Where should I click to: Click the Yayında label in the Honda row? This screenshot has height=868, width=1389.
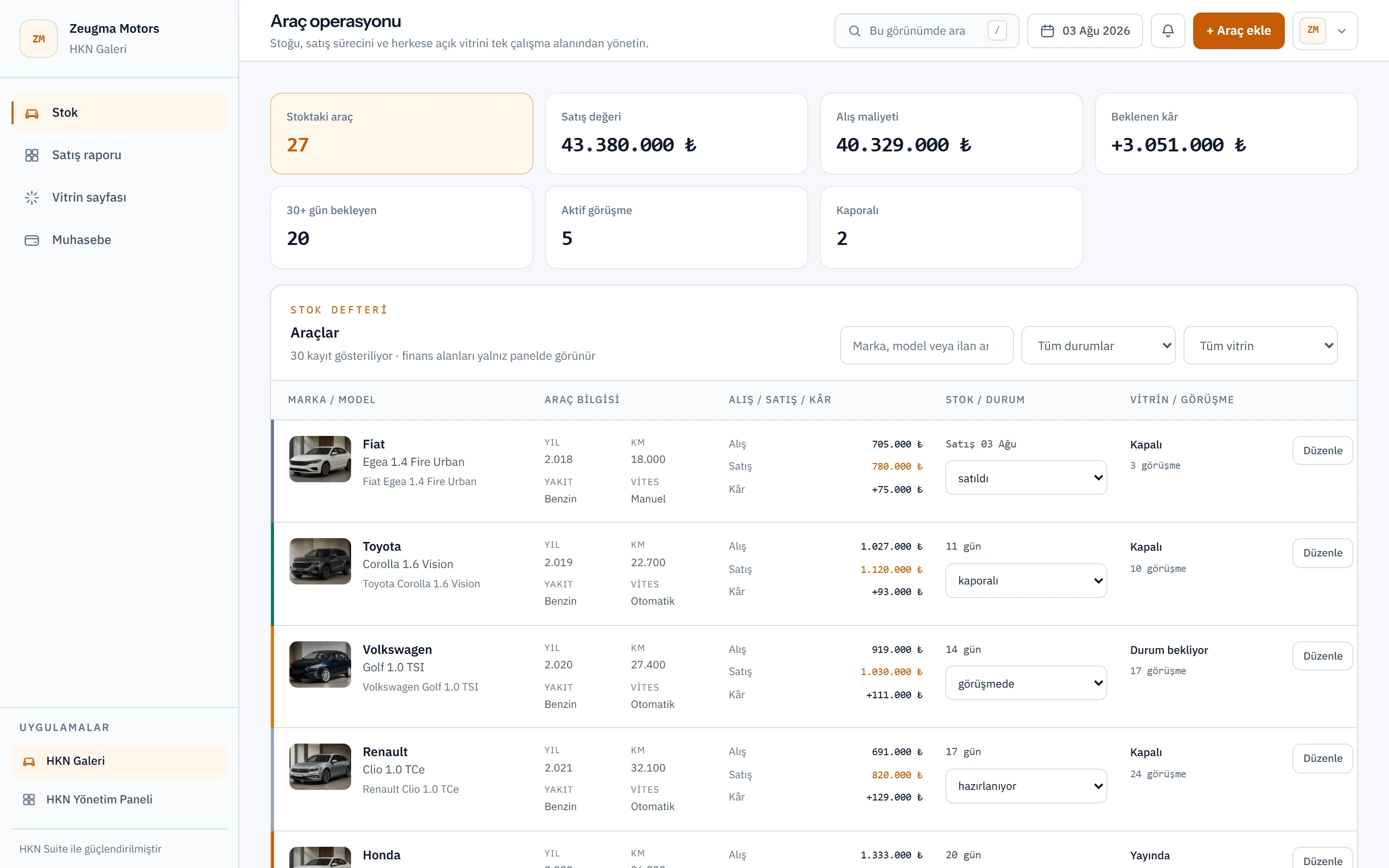[1150, 856]
